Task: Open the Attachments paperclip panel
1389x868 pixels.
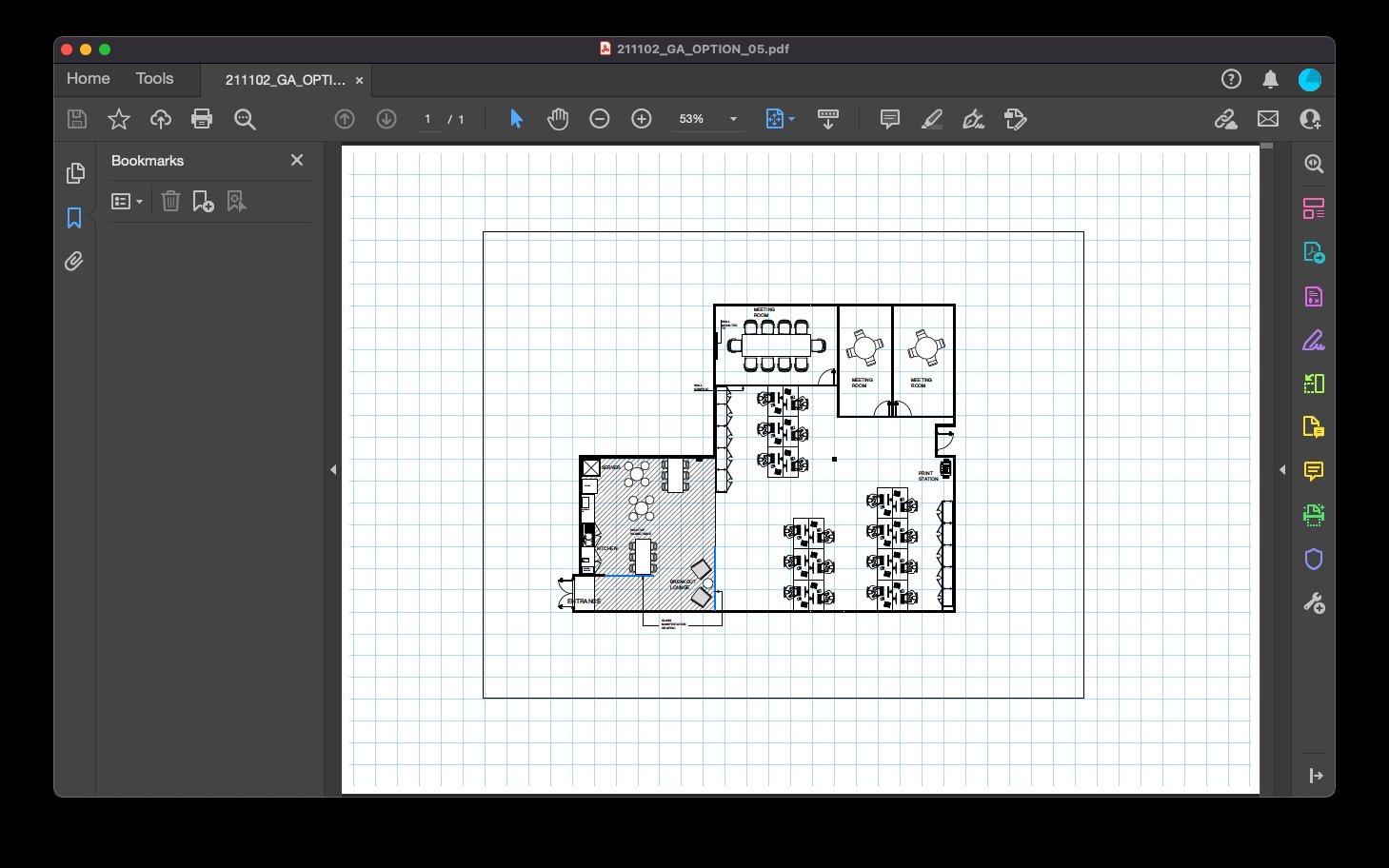Action: pos(74,261)
